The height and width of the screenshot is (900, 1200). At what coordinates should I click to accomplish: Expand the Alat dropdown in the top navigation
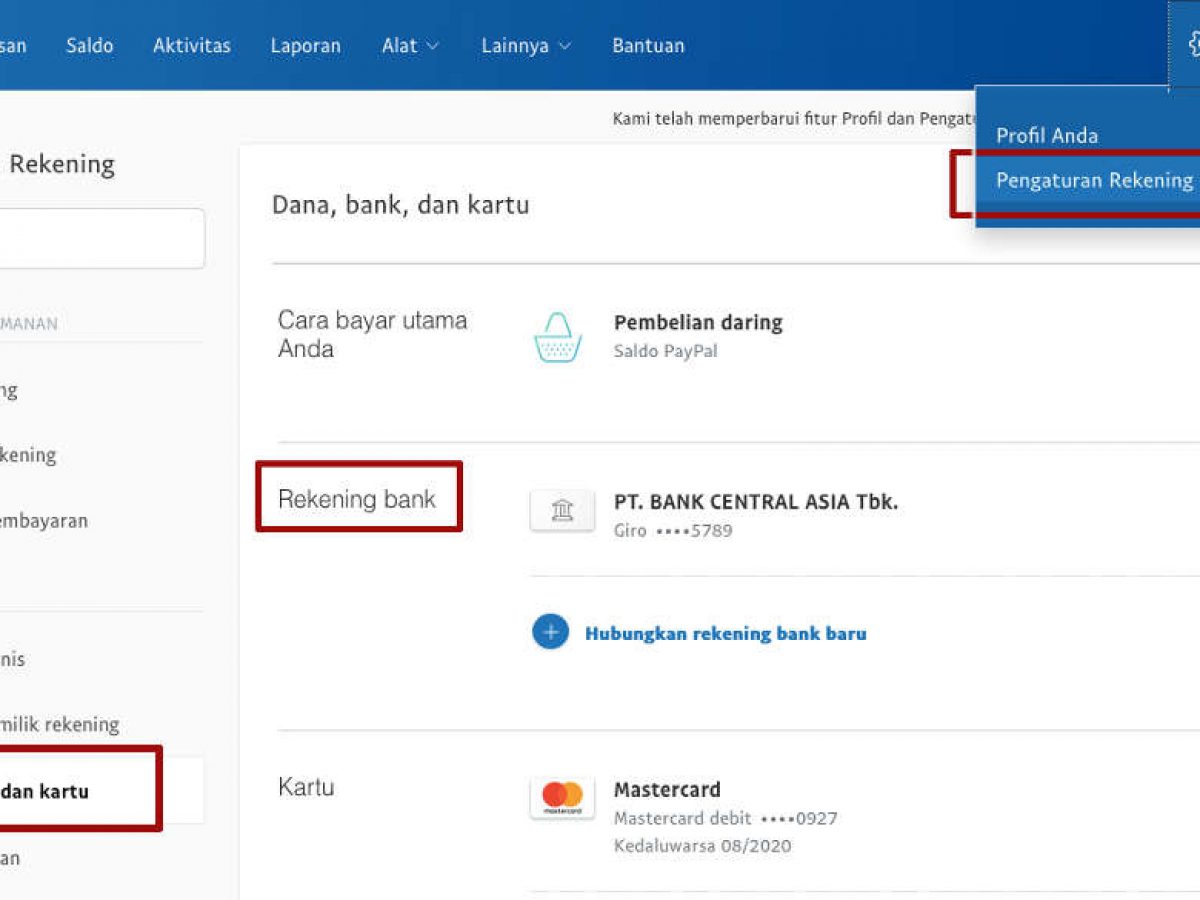[410, 45]
